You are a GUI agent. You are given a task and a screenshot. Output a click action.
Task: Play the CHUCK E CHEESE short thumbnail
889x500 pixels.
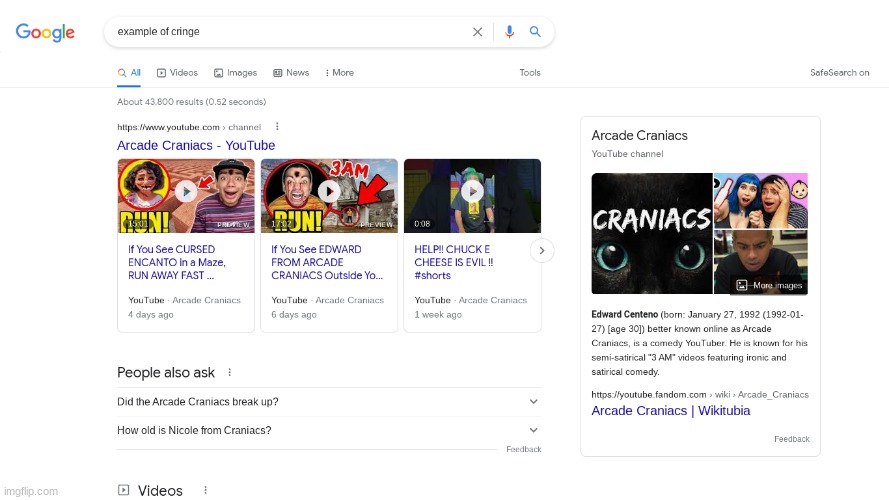click(472, 196)
